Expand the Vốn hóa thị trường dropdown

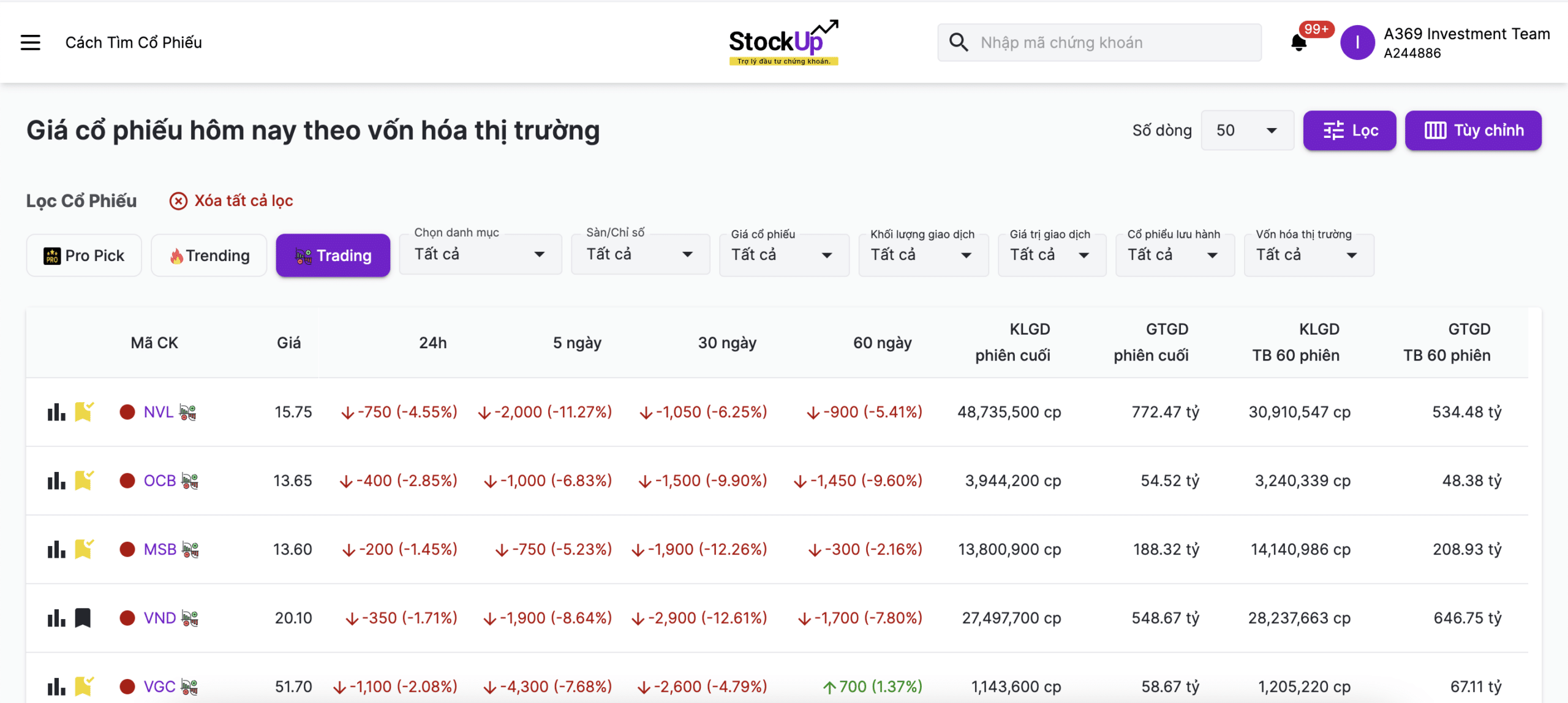[x=1309, y=255]
